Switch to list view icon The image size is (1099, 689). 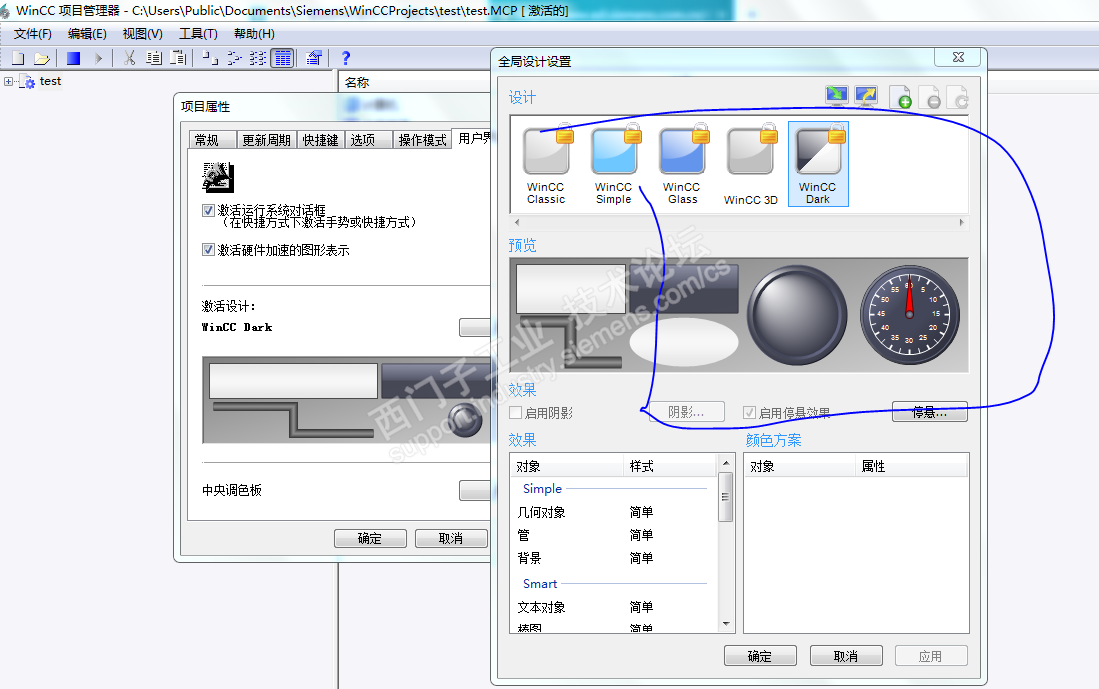[258, 58]
